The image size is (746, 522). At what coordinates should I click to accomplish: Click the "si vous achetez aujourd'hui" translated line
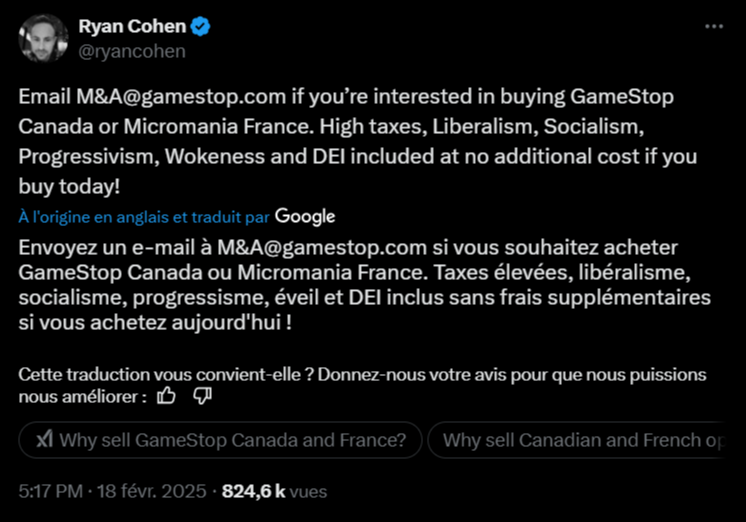point(158,323)
